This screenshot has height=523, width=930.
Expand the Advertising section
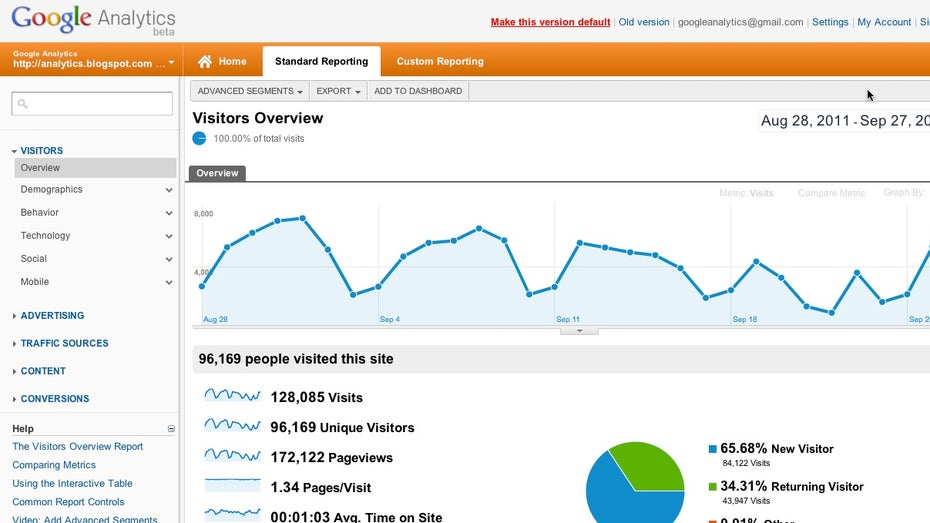[x=14, y=316]
